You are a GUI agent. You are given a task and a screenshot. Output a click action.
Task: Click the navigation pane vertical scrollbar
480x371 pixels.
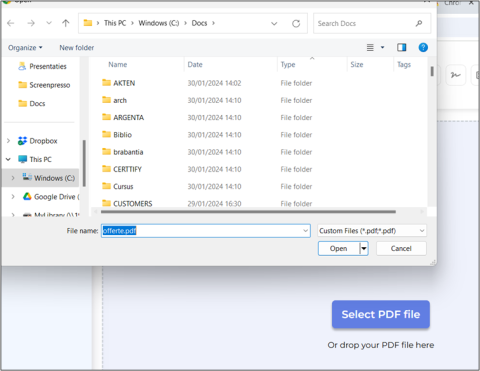pyautogui.click(x=84, y=163)
